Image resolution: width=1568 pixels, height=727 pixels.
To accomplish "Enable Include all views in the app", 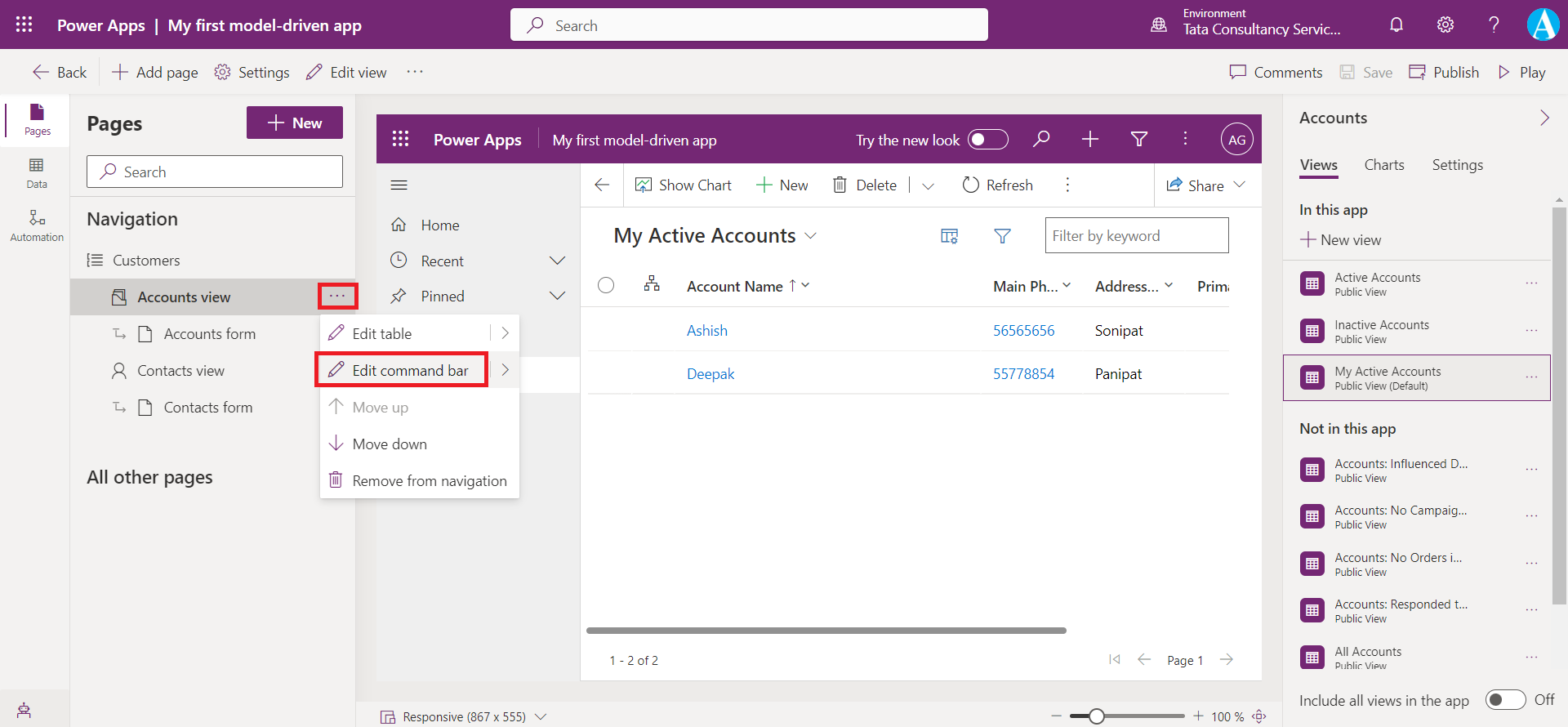I will click(1505, 700).
